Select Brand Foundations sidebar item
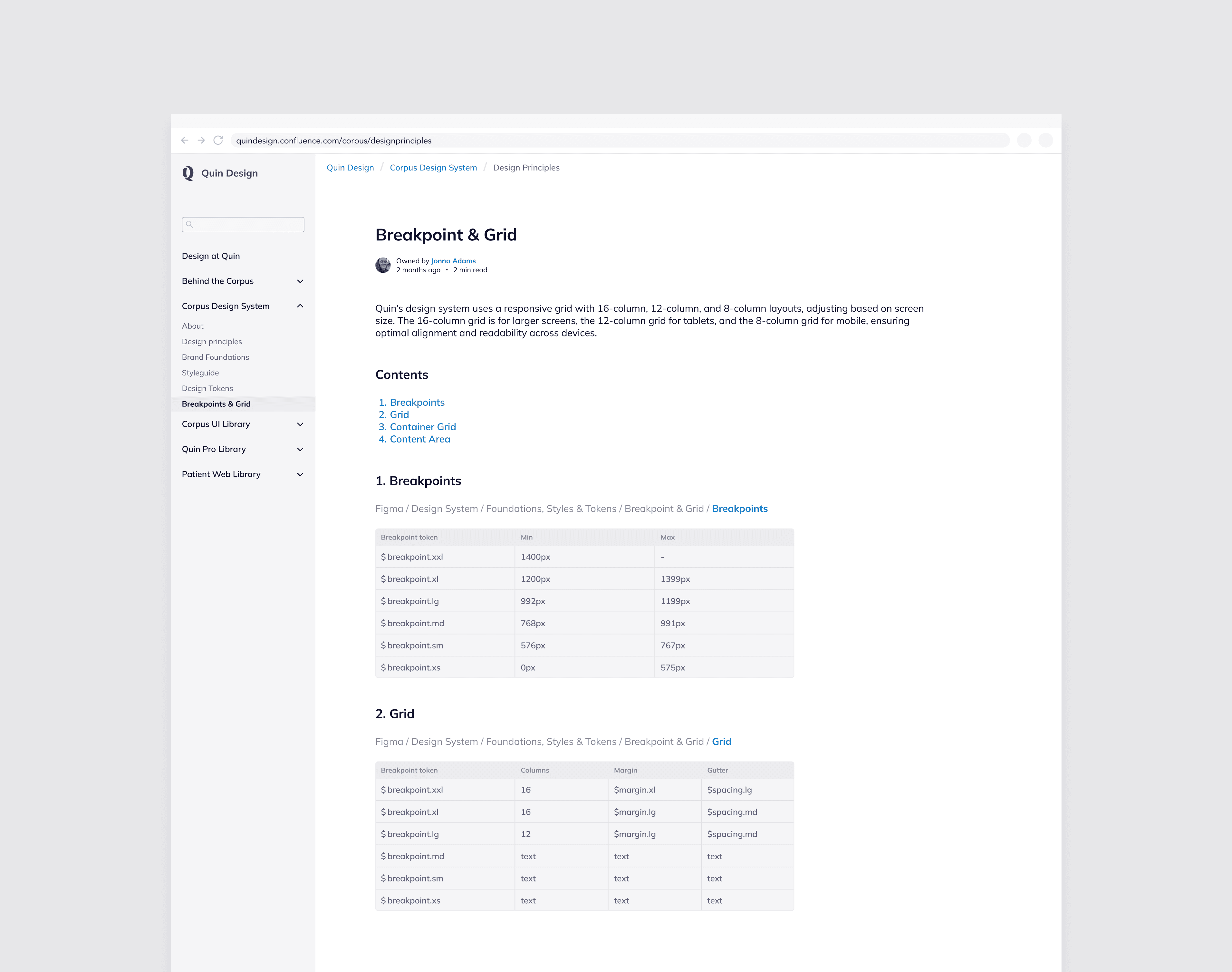 pyautogui.click(x=216, y=357)
